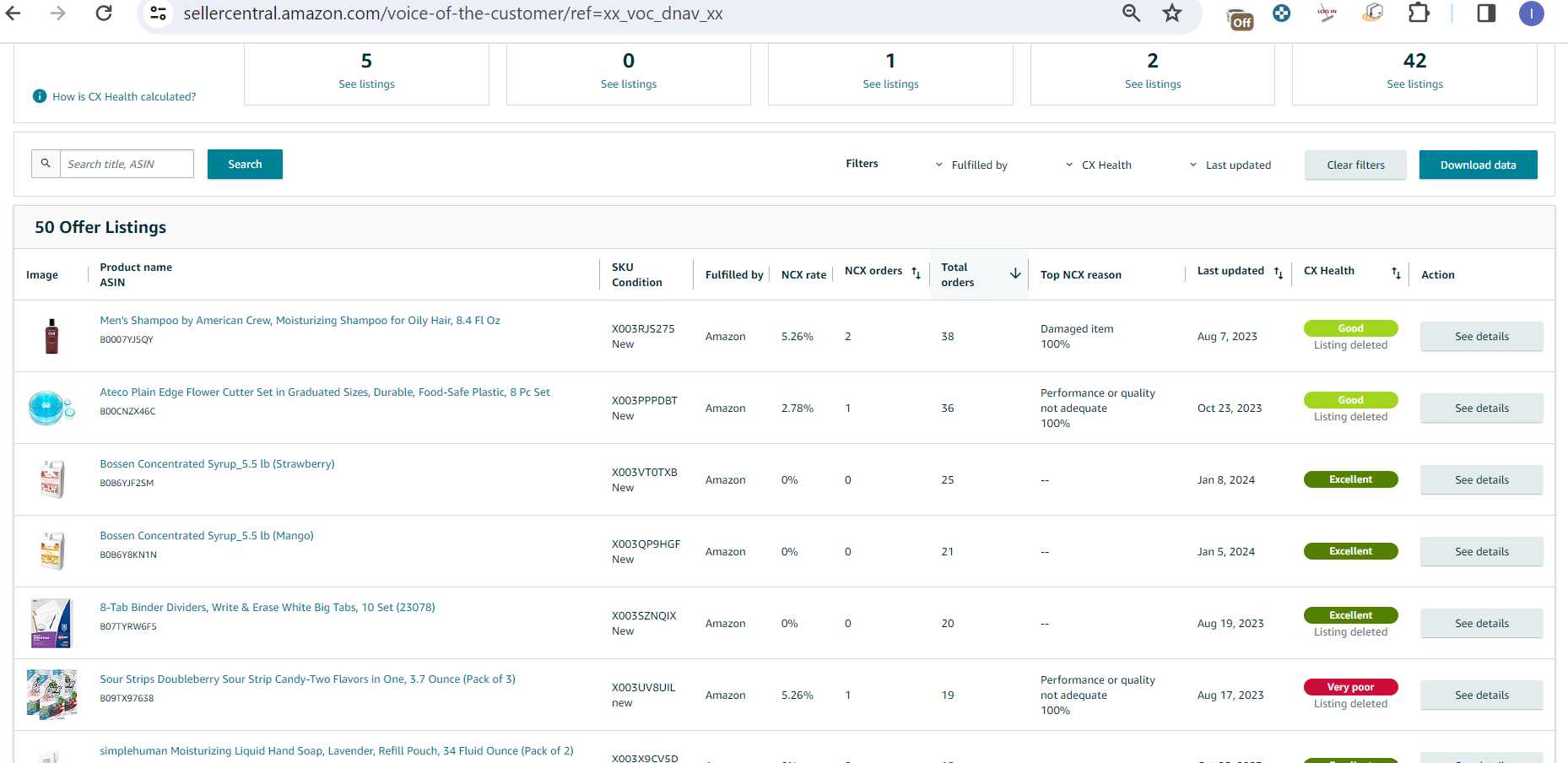This screenshot has width=1568, height=763.
Task: Open the Bossen Mango syrup product image
Action: [52, 551]
